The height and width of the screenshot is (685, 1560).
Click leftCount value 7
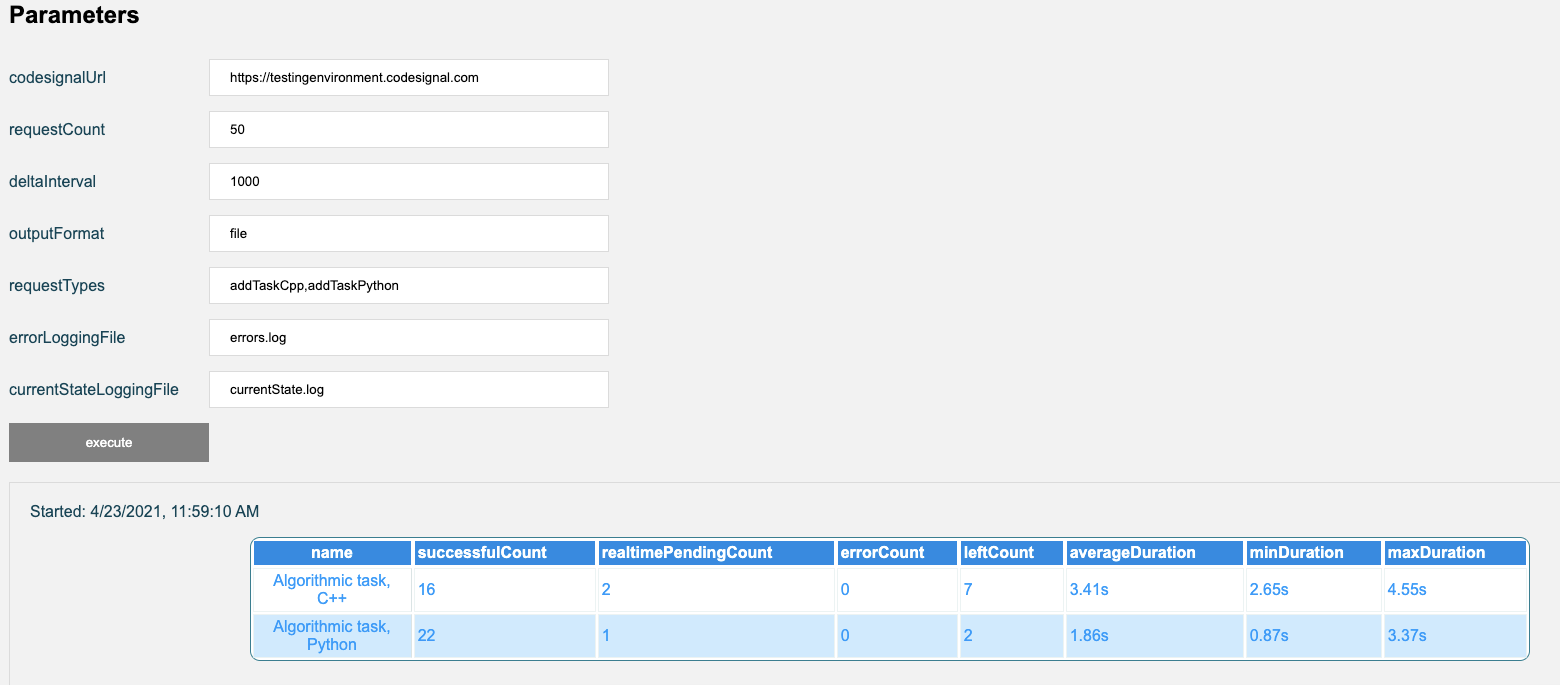[x=968, y=590]
